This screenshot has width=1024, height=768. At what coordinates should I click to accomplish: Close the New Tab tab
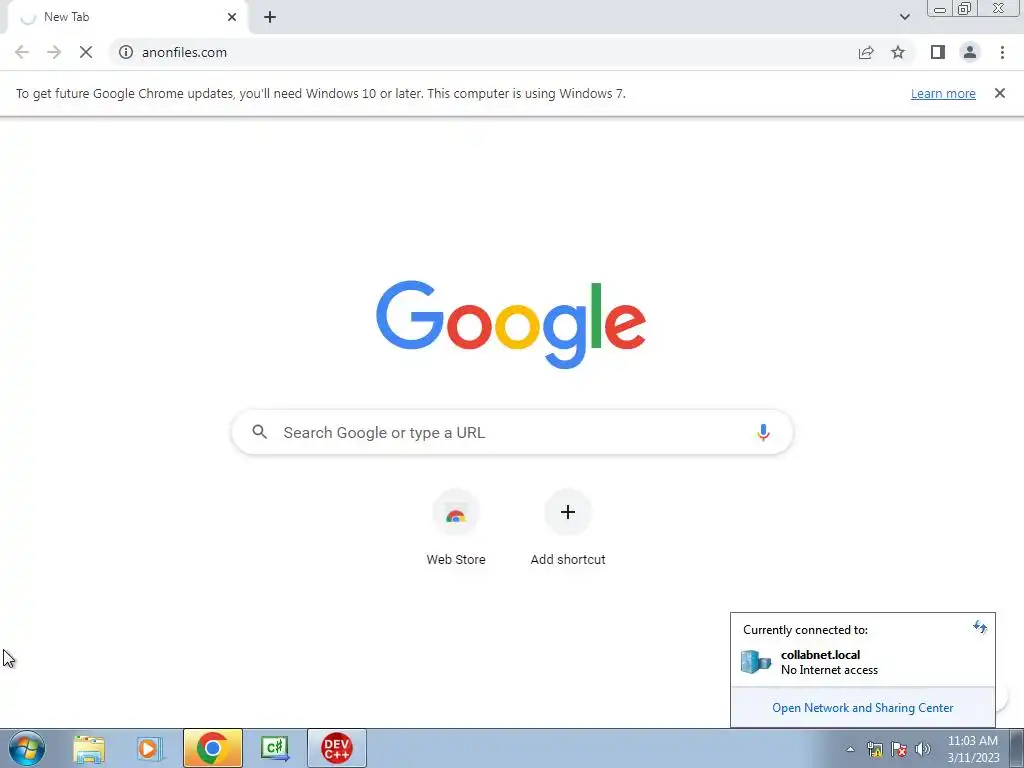coord(232,17)
